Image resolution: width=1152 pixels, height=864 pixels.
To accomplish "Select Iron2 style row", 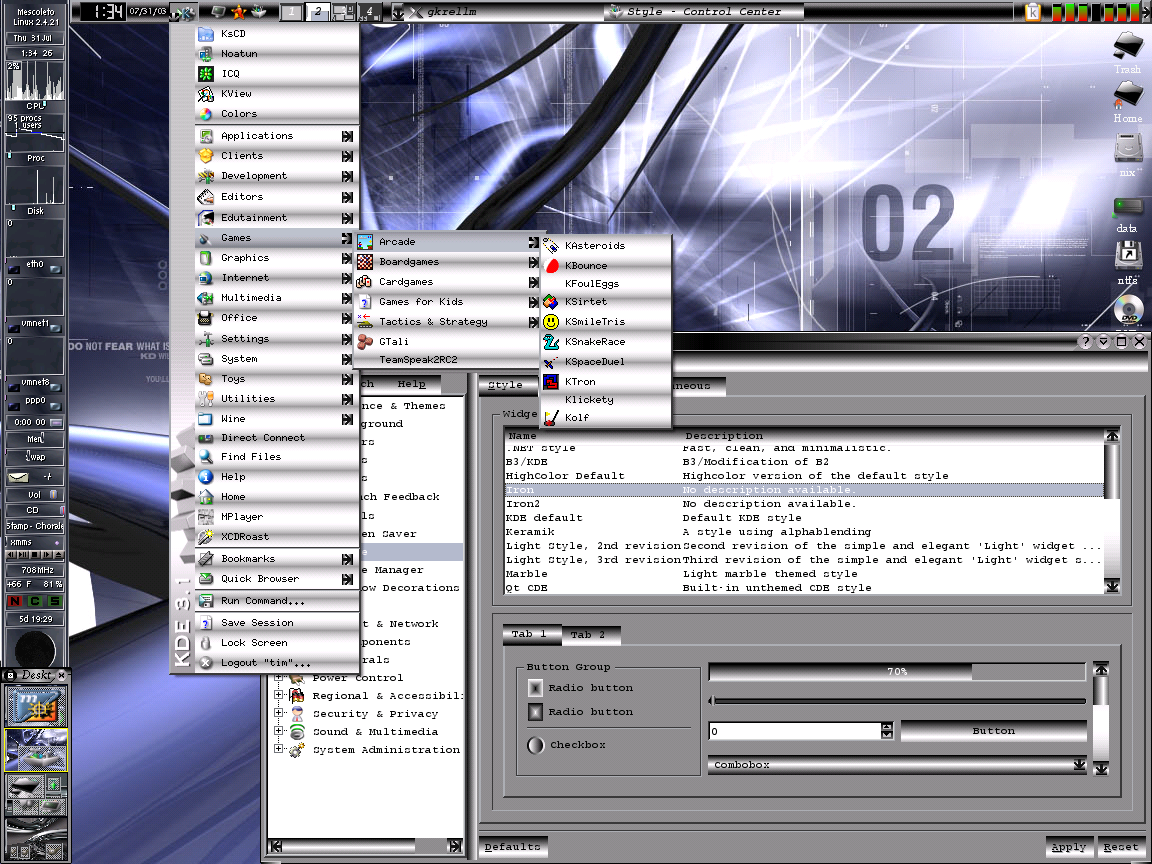I will (804, 504).
